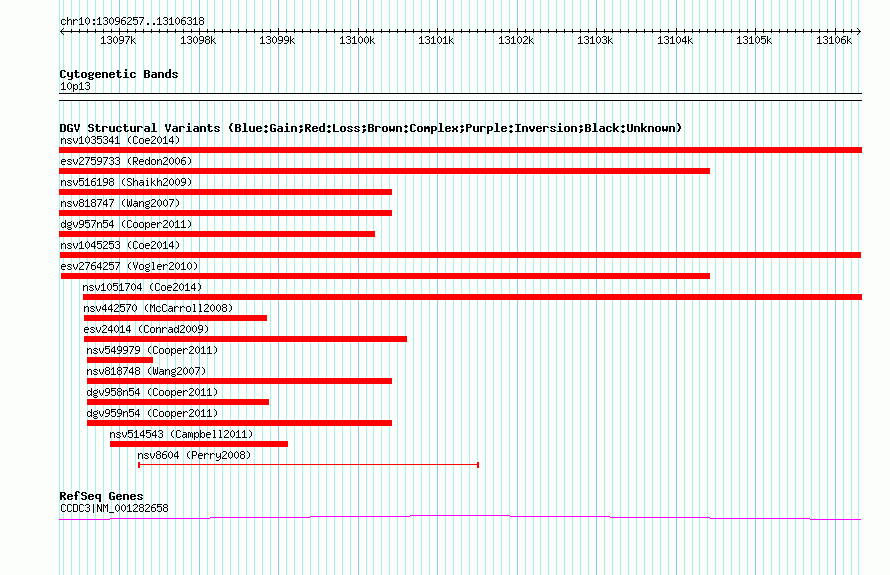This screenshot has width=890, height=575.
Task: Select the red bar beneath nsv818747
Action: click(x=225, y=213)
